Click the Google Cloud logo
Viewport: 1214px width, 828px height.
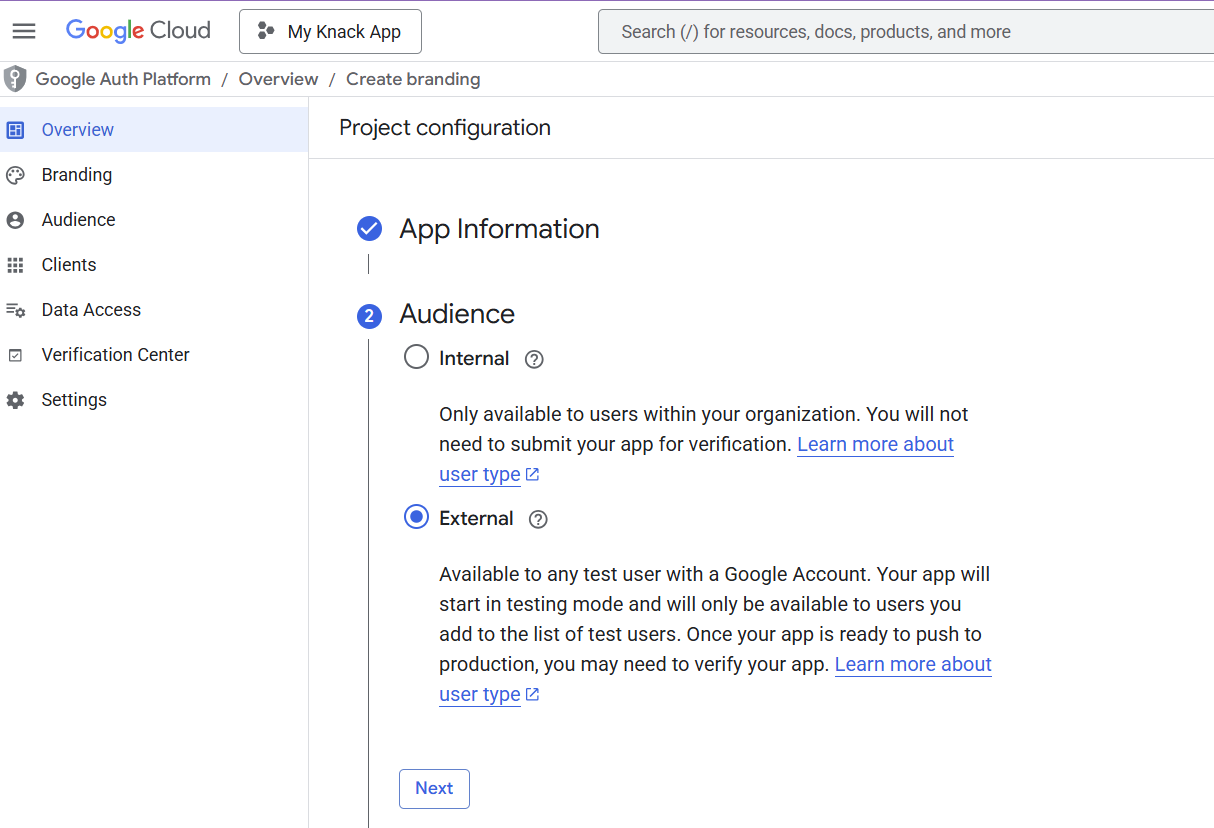pos(138,31)
